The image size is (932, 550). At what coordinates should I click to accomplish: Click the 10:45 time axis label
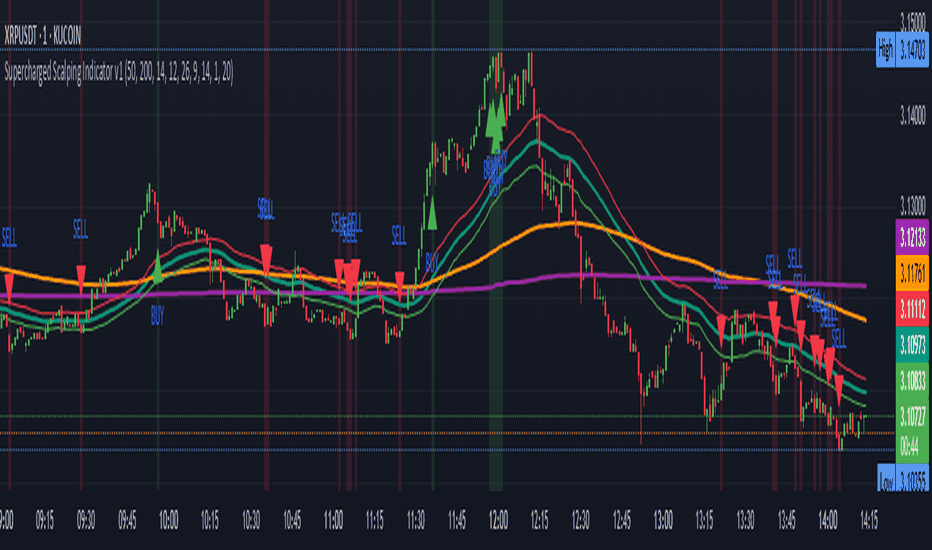click(x=292, y=521)
